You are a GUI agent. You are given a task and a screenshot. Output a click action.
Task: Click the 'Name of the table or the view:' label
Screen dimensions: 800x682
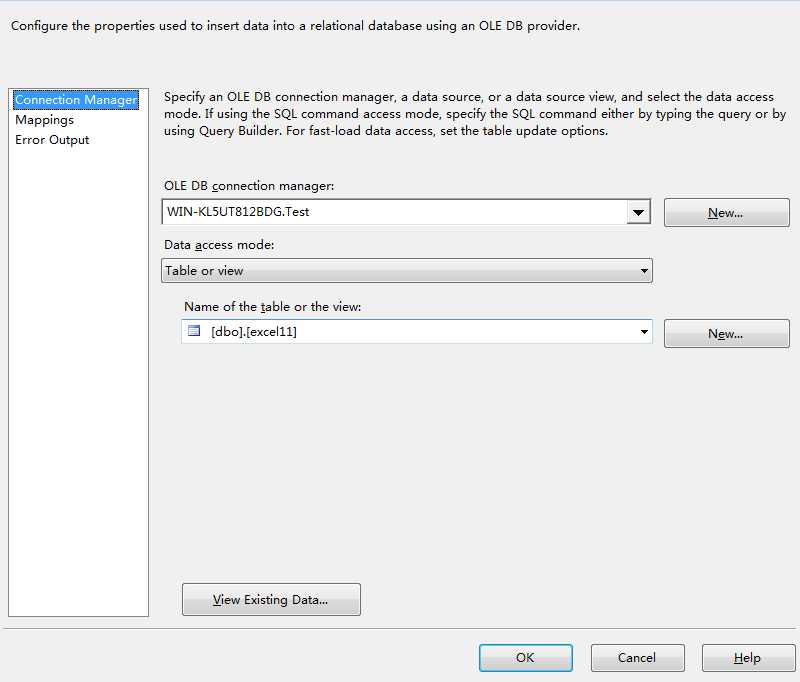point(272,307)
